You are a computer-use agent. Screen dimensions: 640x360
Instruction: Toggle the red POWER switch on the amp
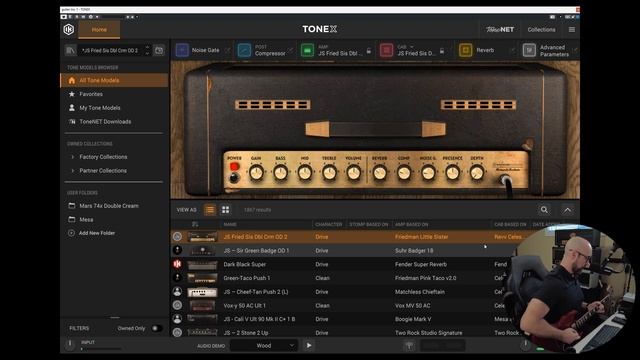click(234, 167)
